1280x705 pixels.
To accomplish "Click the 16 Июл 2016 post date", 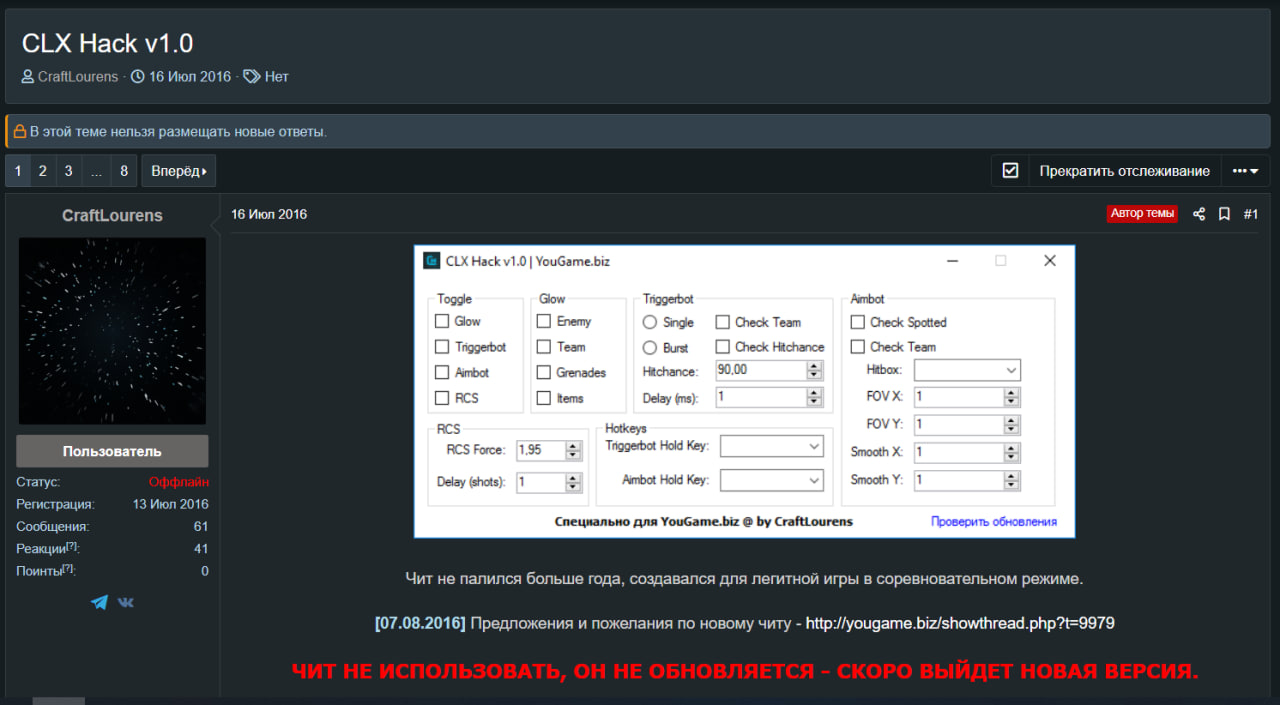I will click(269, 214).
